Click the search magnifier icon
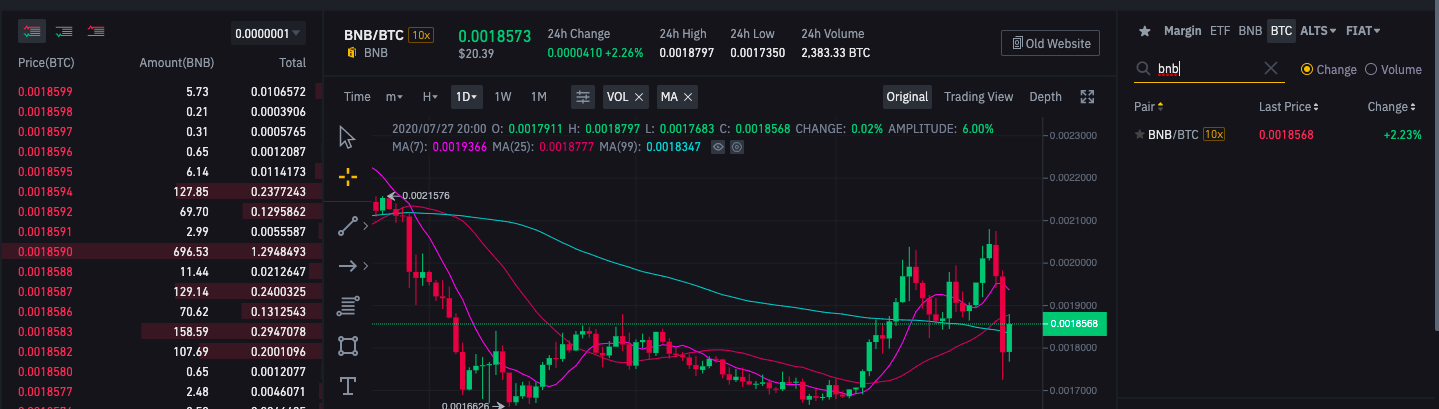The width and height of the screenshot is (1439, 409). point(1142,69)
